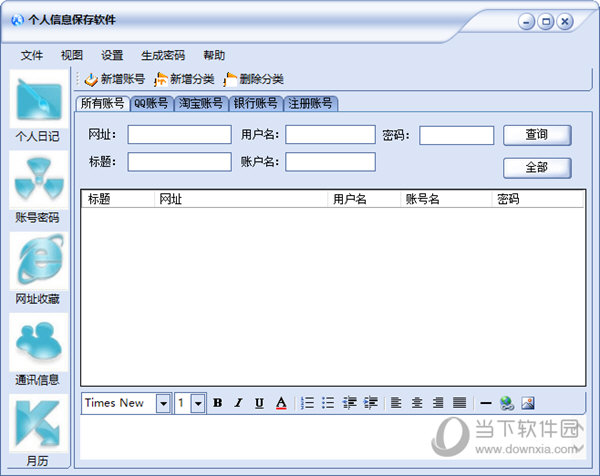The width and height of the screenshot is (600, 476).
Task: Switch to the 淘宝账号 tab
Action: (x=201, y=103)
